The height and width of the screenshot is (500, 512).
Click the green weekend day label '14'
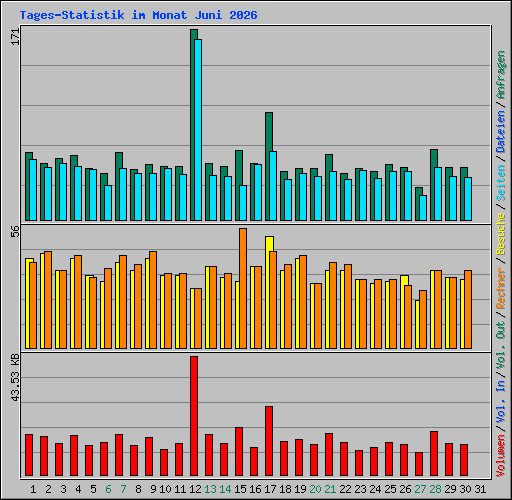coord(226,489)
